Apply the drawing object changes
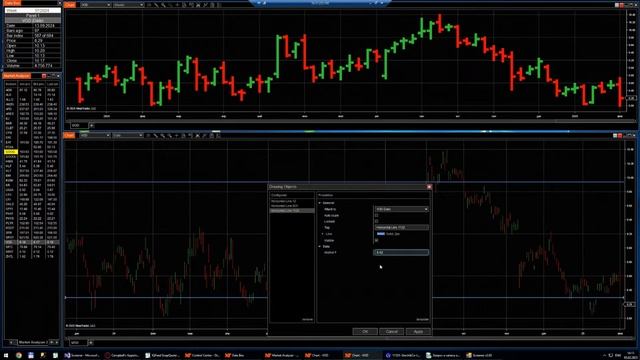 click(x=418, y=331)
